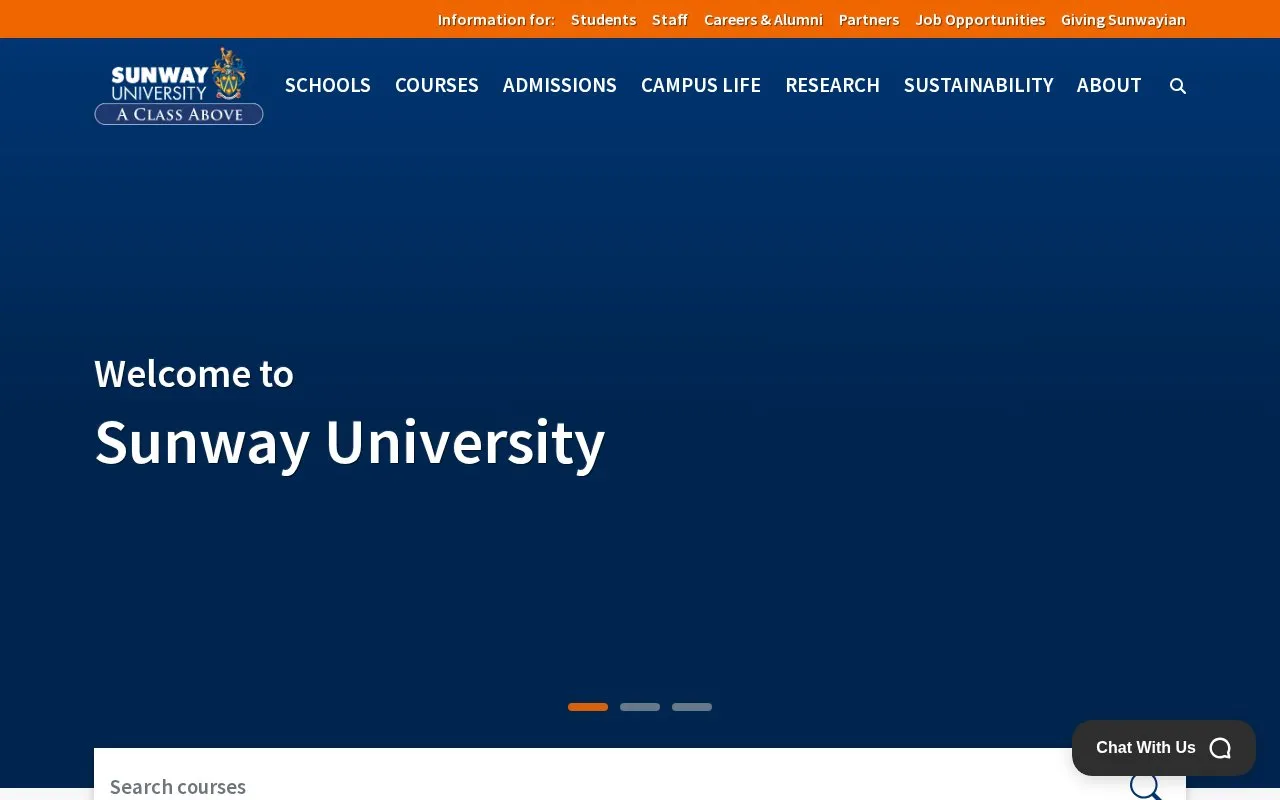Open the site search magnifier icon
Image resolution: width=1280 pixels, height=800 pixels.
click(x=1178, y=86)
